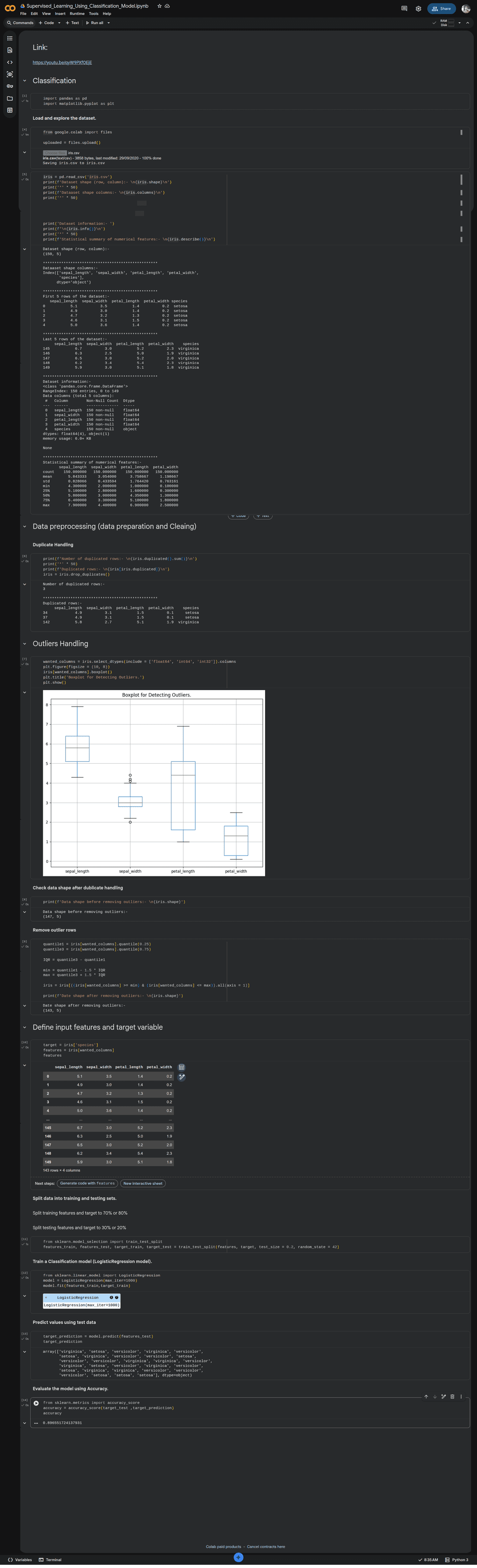Open the comments icon in header
This screenshot has height=1568, width=477.
pos(404,8)
